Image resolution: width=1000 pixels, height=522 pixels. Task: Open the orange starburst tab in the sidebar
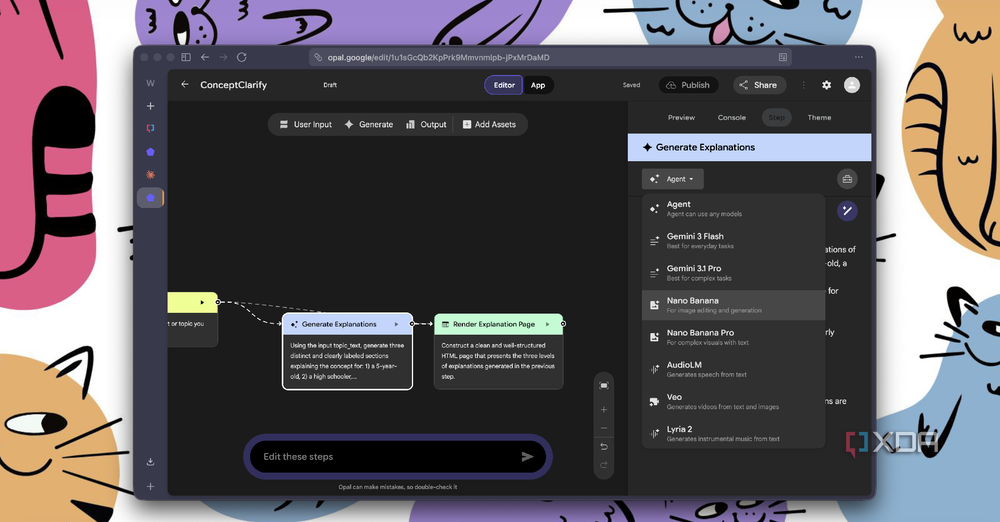coord(151,174)
